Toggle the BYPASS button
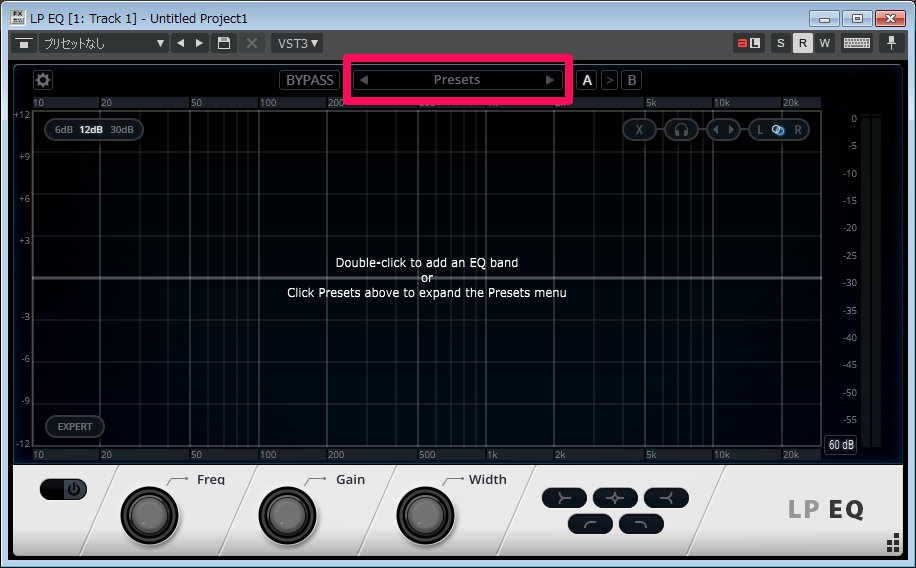The height and width of the screenshot is (568, 916). click(309, 80)
